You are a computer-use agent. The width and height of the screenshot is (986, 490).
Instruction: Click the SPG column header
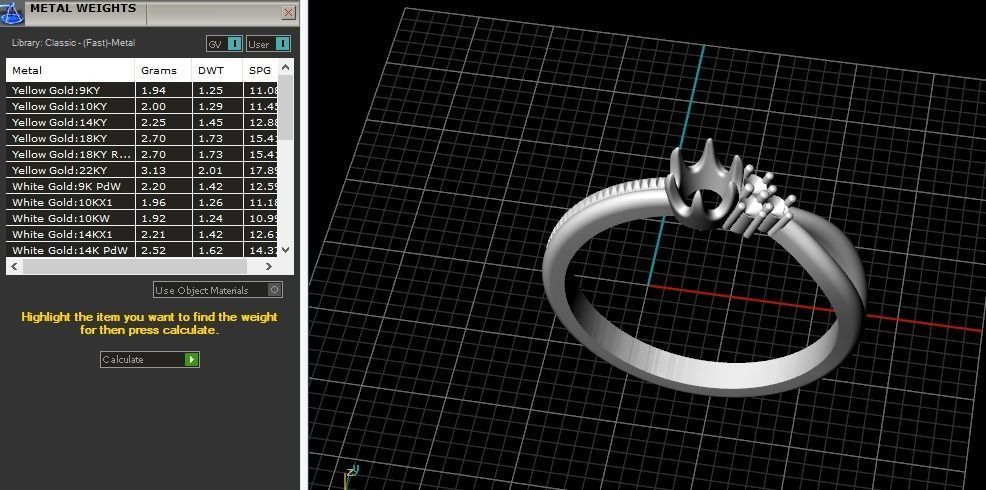(x=260, y=70)
